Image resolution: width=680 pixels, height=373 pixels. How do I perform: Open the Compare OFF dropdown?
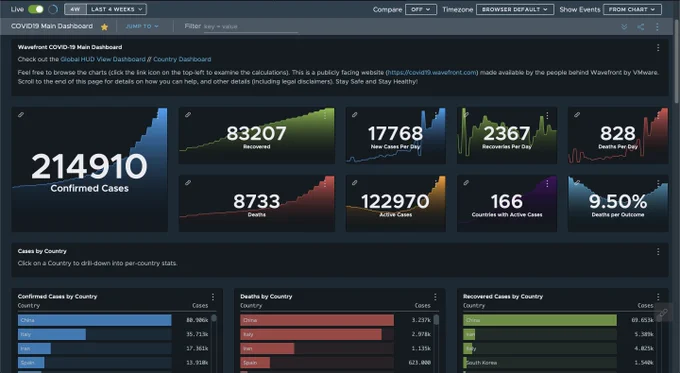tap(421, 9)
